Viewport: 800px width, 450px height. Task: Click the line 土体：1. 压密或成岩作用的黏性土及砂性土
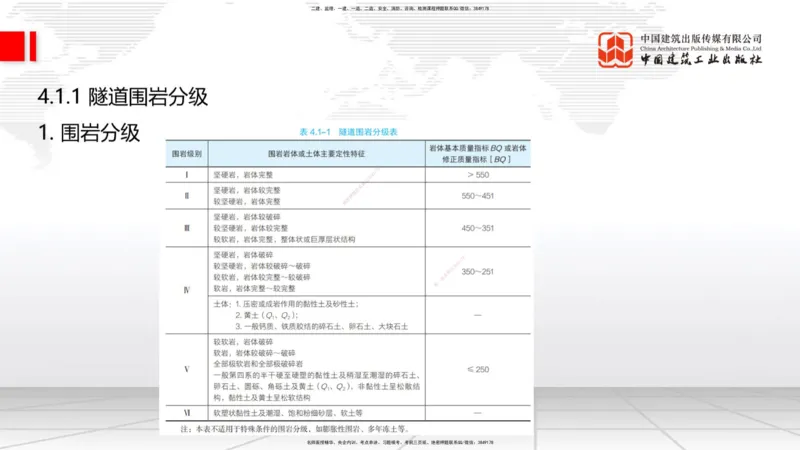tap(286, 304)
